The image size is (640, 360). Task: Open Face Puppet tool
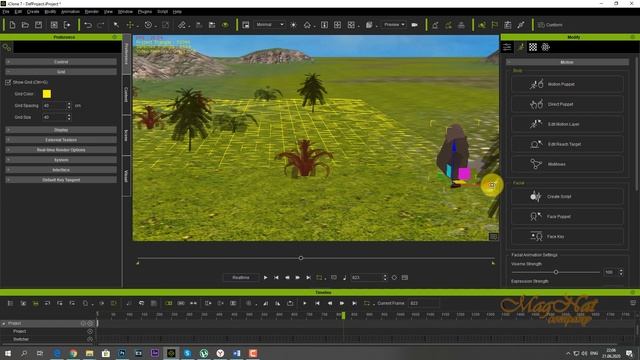click(x=567, y=216)
